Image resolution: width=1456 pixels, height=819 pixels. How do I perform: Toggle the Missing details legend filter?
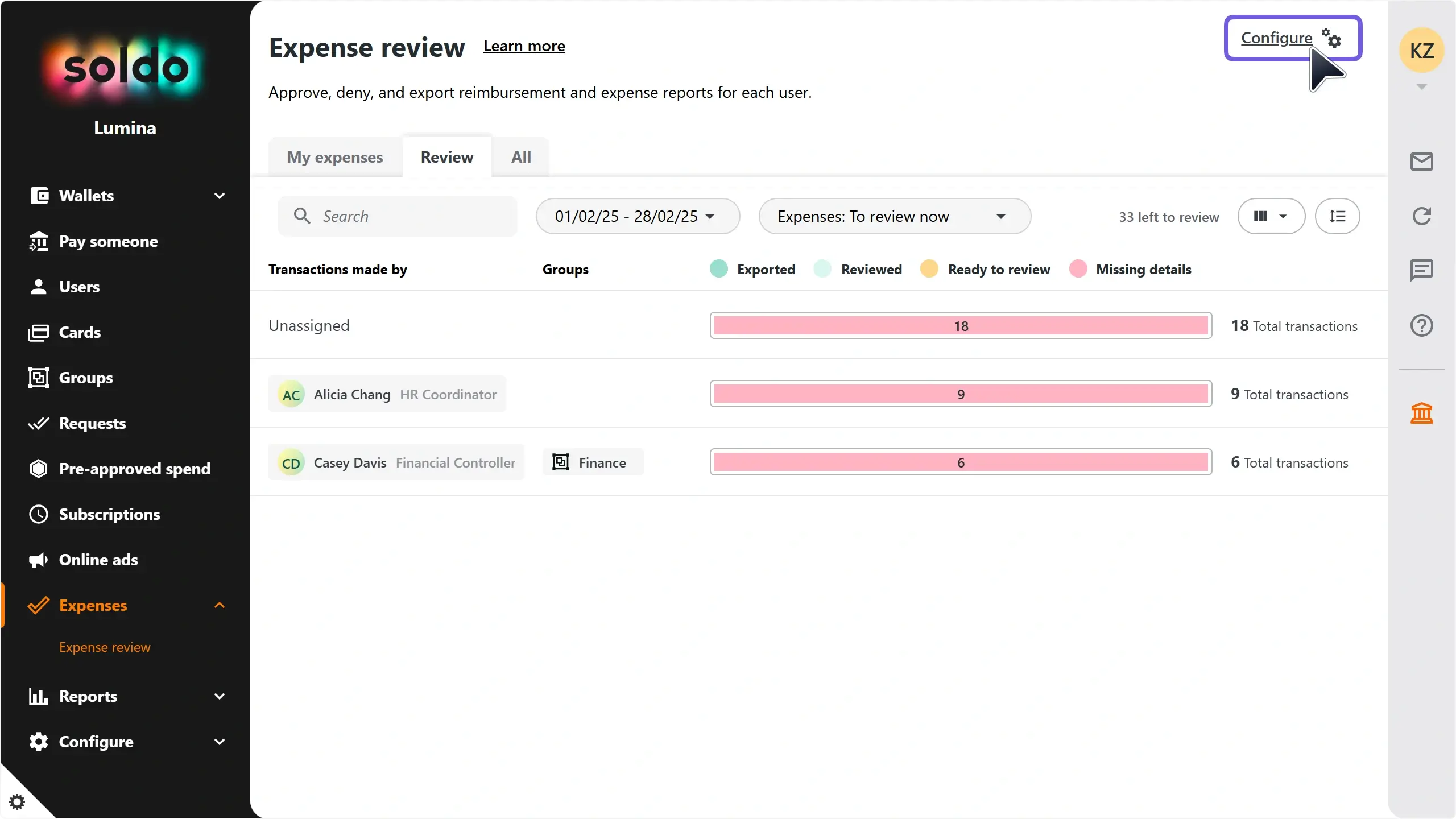(1130, 269)
